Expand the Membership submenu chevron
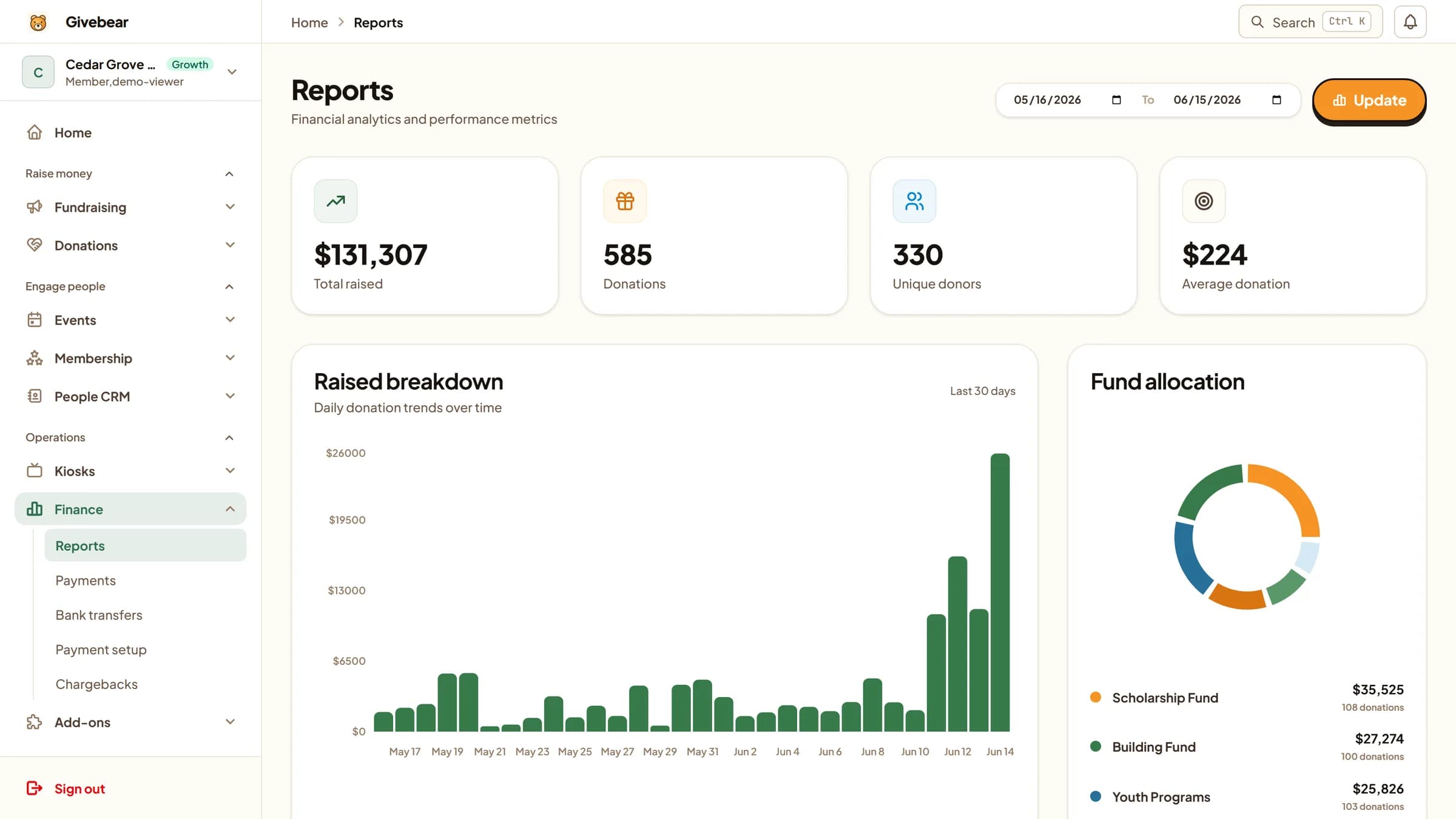Viewport: 1456px width, 819px height. [x=230, y=358]
